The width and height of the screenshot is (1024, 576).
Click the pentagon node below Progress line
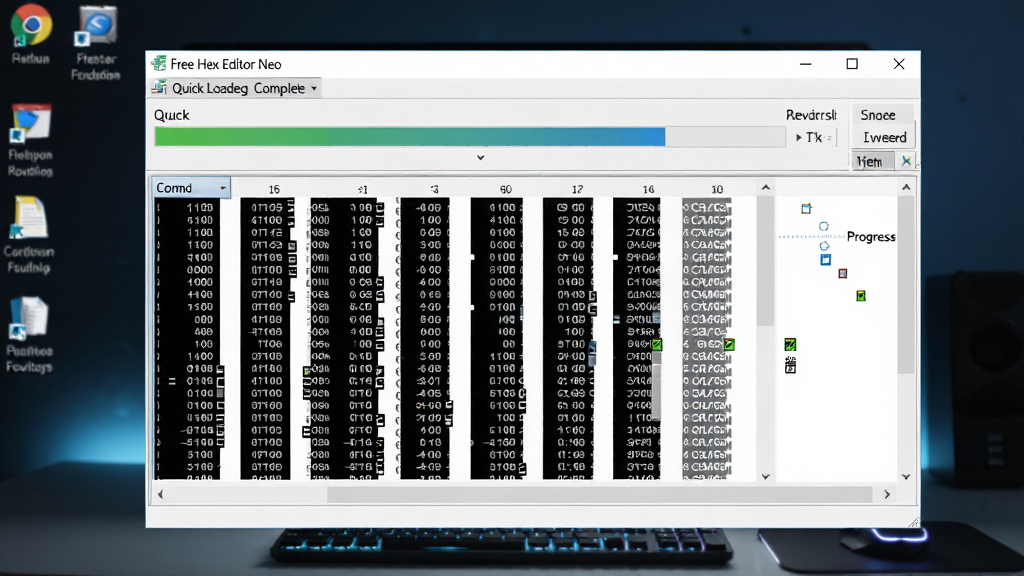(x=824, y=246)
